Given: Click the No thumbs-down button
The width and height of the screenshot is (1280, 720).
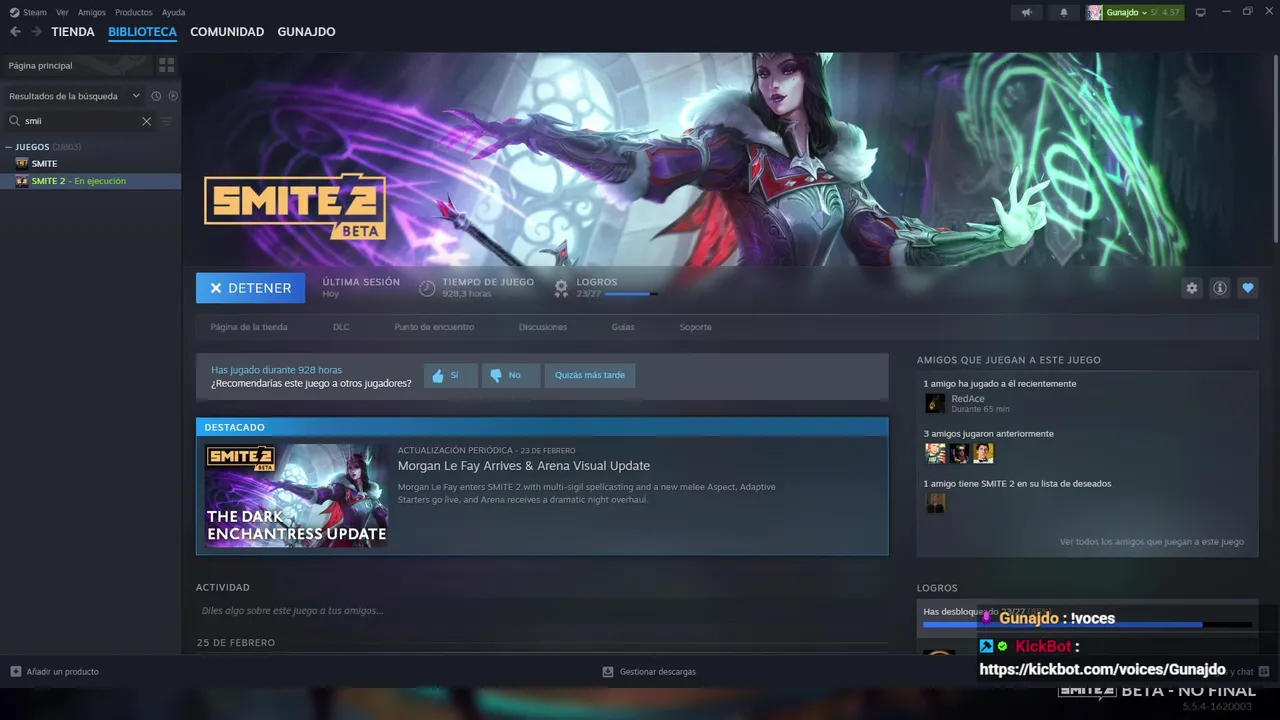Looking at the screenshot, I should coord(511,375).
